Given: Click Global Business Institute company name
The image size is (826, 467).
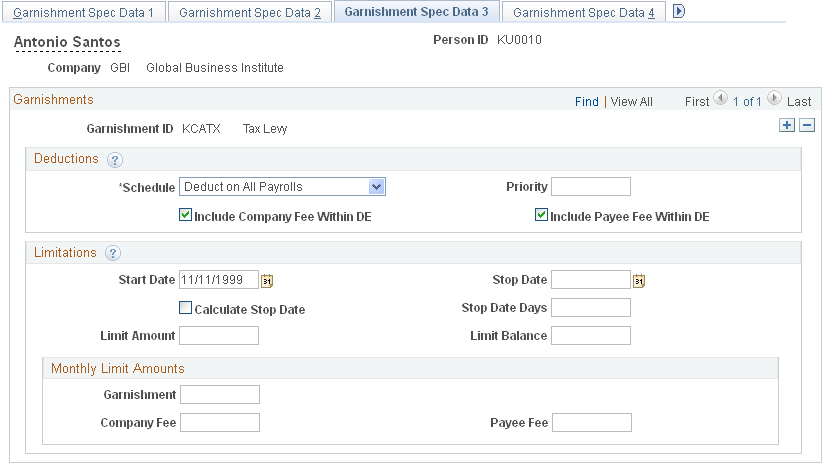Looking at the screenshot, I should (215, 68).
